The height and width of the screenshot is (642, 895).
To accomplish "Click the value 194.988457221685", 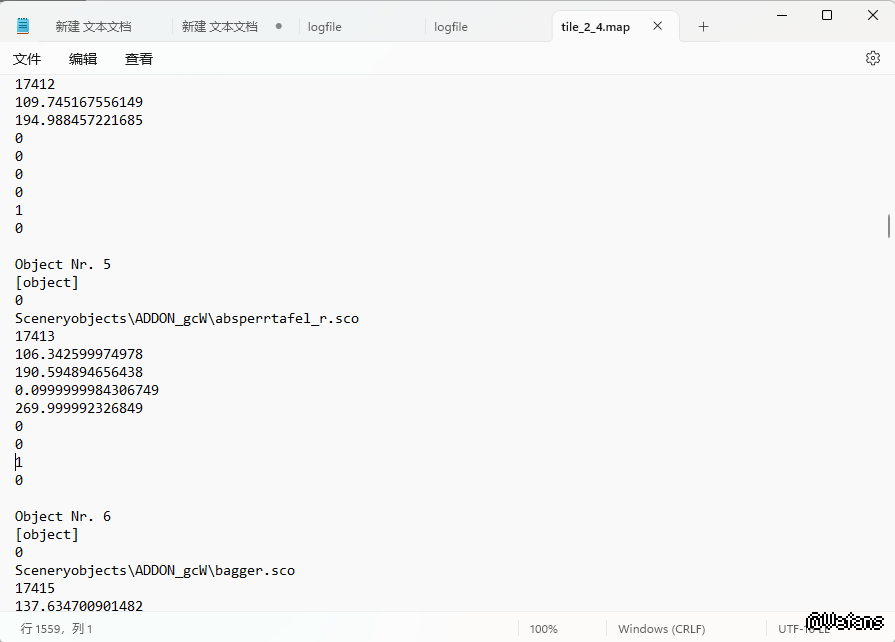I will pos(79,120).
